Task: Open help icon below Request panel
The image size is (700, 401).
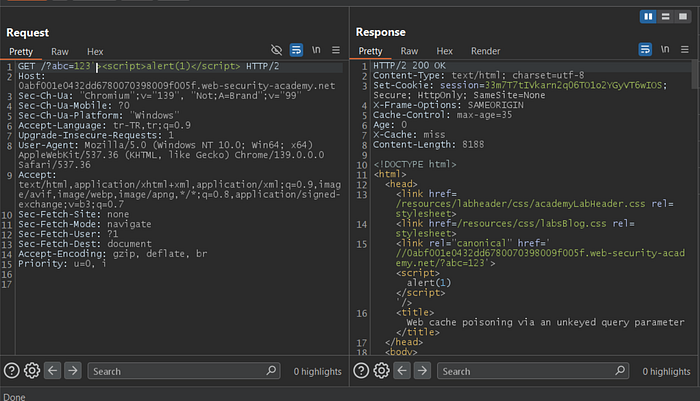Action: 12,371
